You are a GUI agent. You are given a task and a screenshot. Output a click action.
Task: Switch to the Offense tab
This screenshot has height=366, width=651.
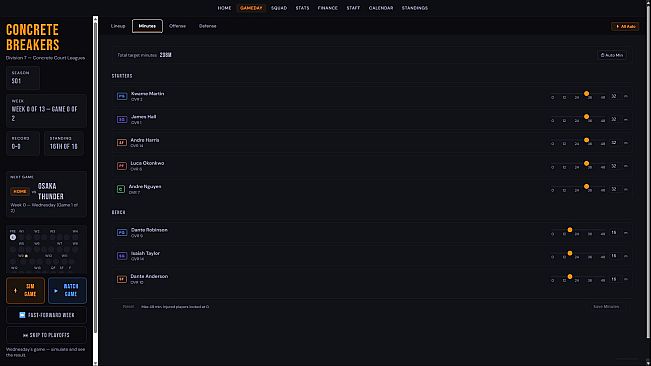tap(177, 26)
